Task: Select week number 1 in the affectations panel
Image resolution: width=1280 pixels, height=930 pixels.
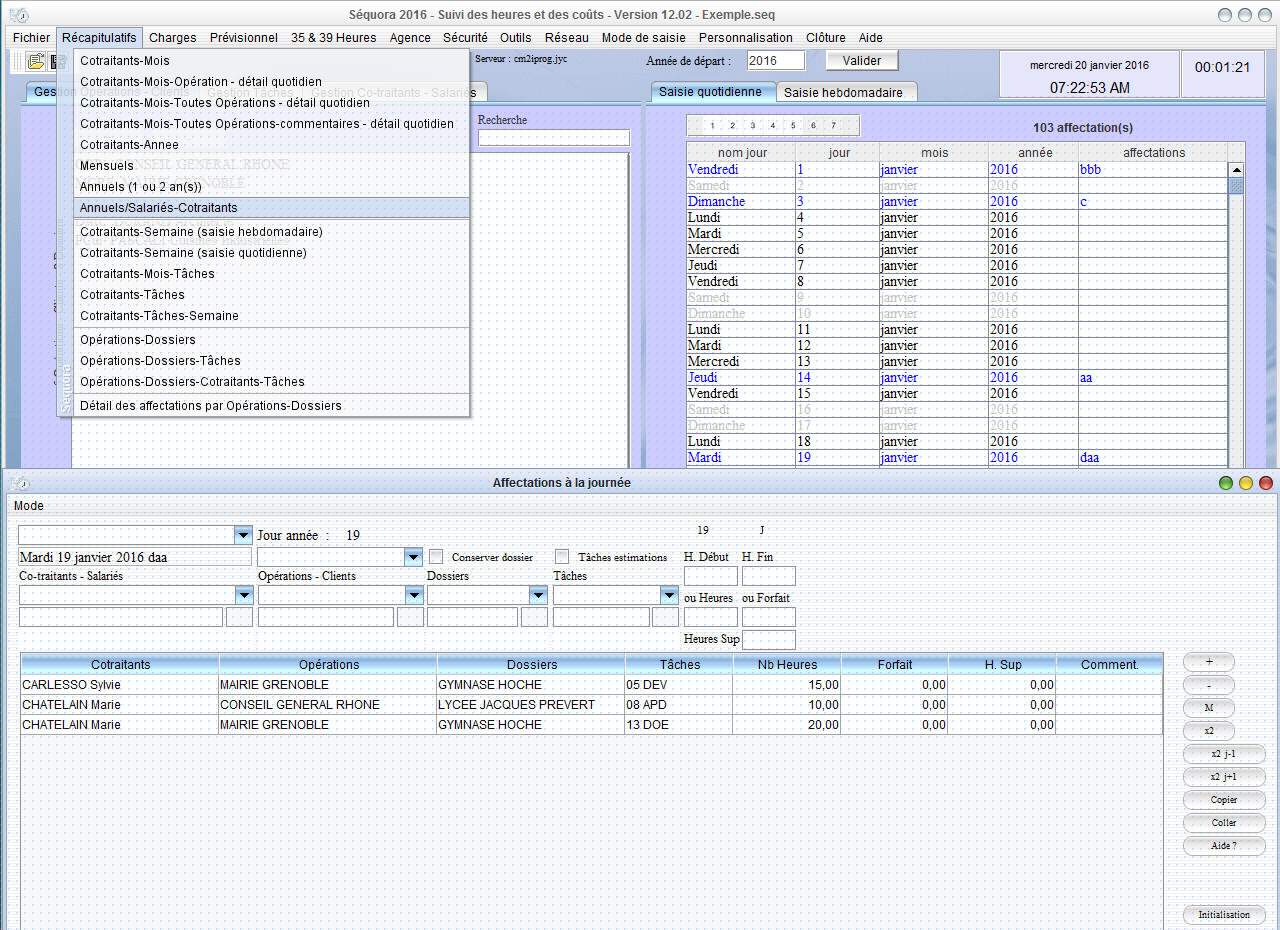Action: (712, 125)
